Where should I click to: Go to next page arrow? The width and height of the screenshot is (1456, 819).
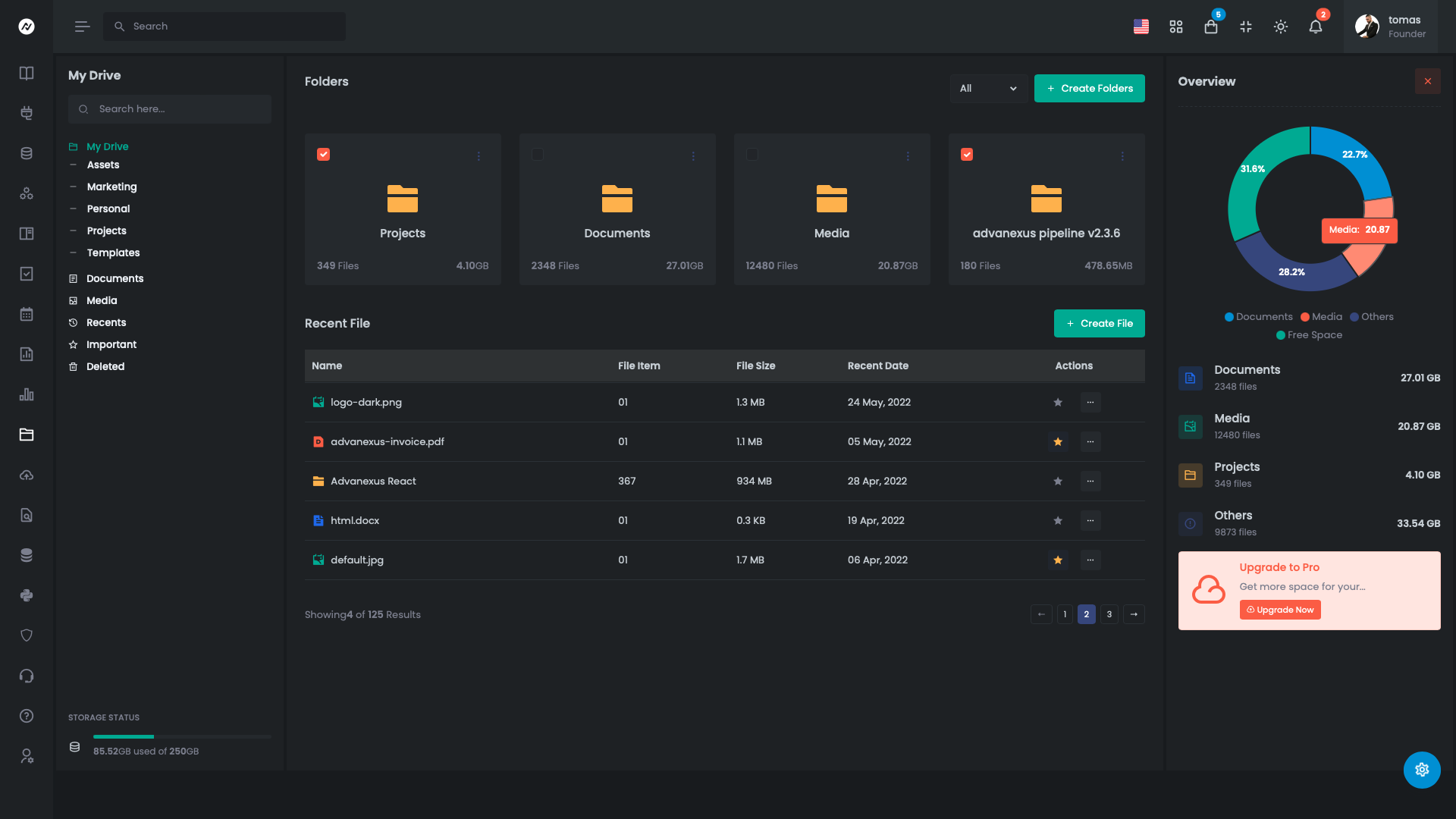(1134, 614)
